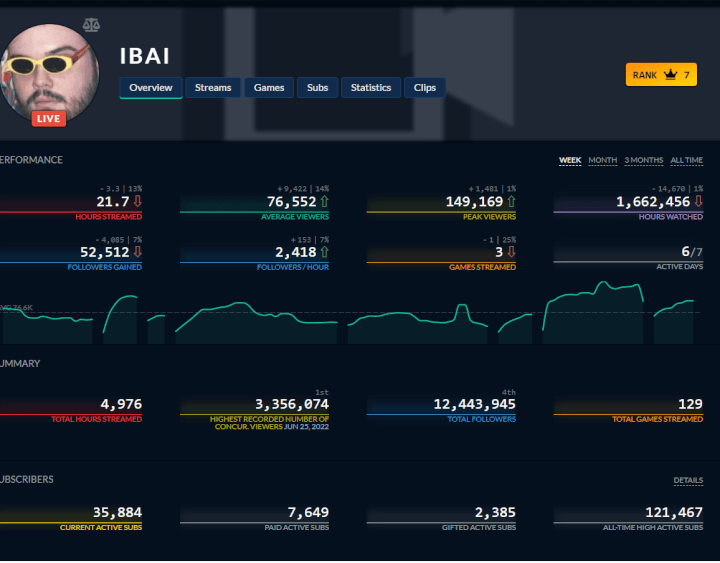Select the WEEK time range

point(570,160)
